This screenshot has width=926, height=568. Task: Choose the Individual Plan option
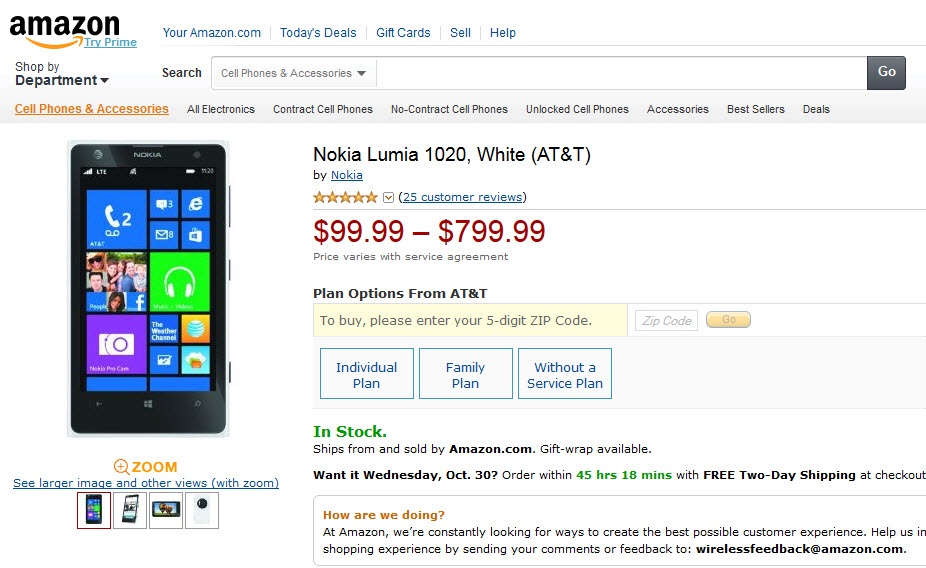click(366, 374)
